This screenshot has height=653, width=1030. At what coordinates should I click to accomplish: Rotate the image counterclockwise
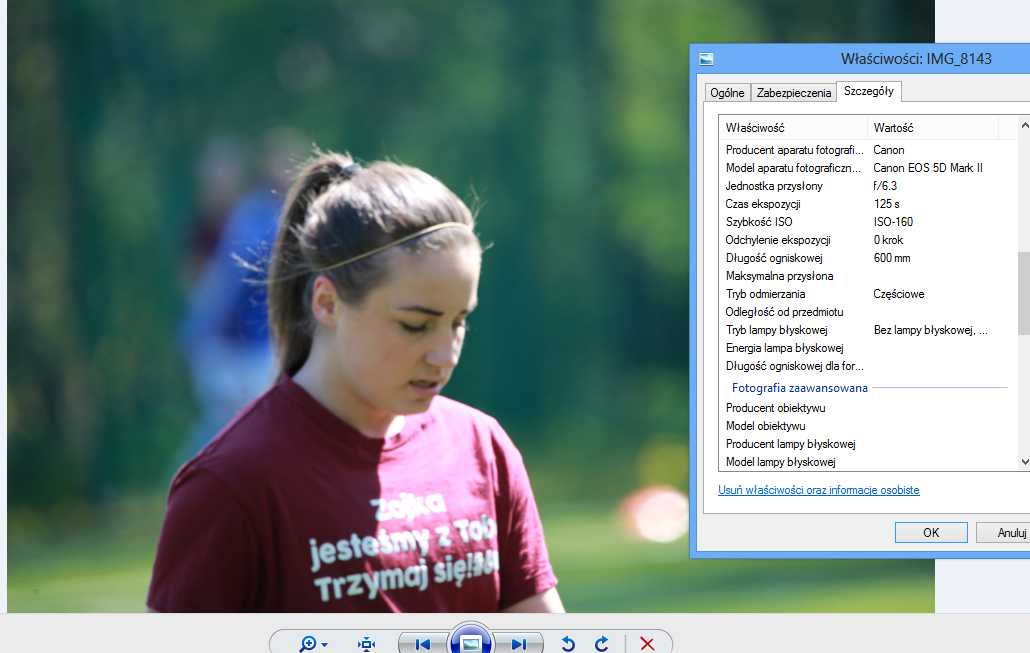tap(568, 644)
